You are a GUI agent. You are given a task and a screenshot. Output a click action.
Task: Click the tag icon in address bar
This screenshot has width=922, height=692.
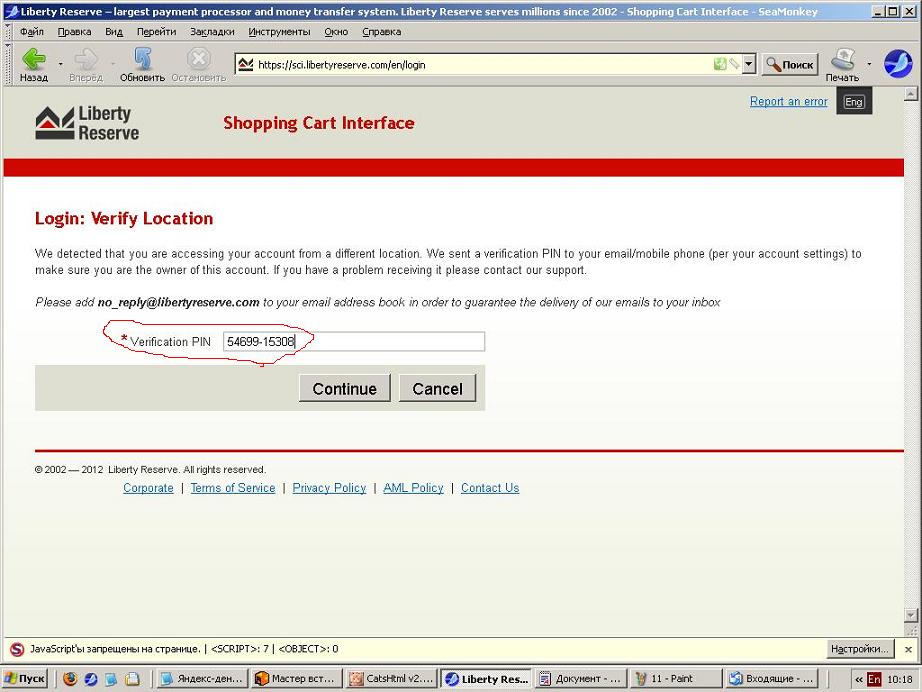[734, 64]
